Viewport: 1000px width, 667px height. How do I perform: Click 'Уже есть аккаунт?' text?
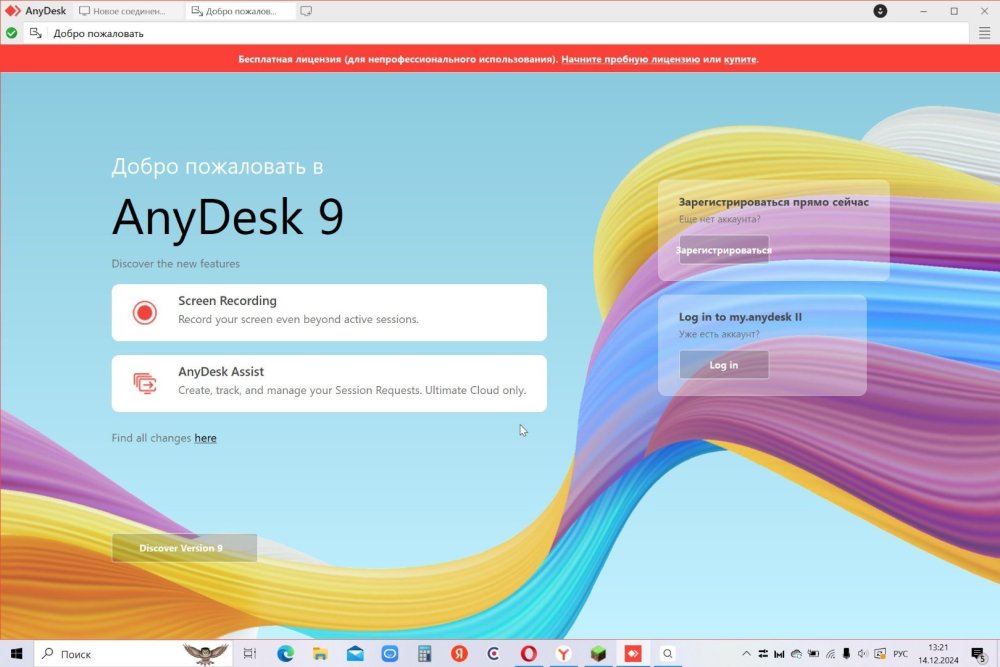[719, 334]
